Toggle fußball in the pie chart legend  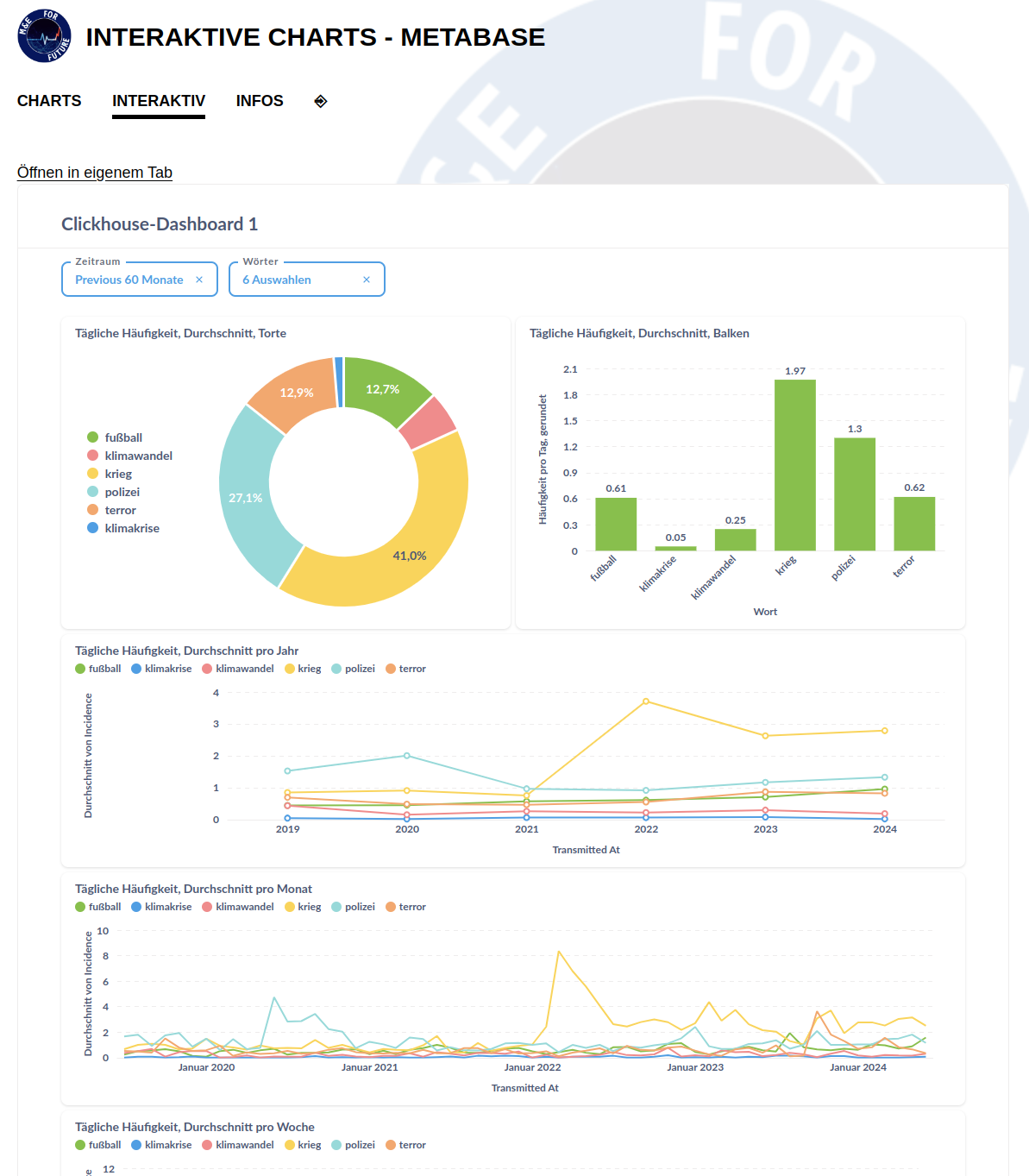click(122, 437)
